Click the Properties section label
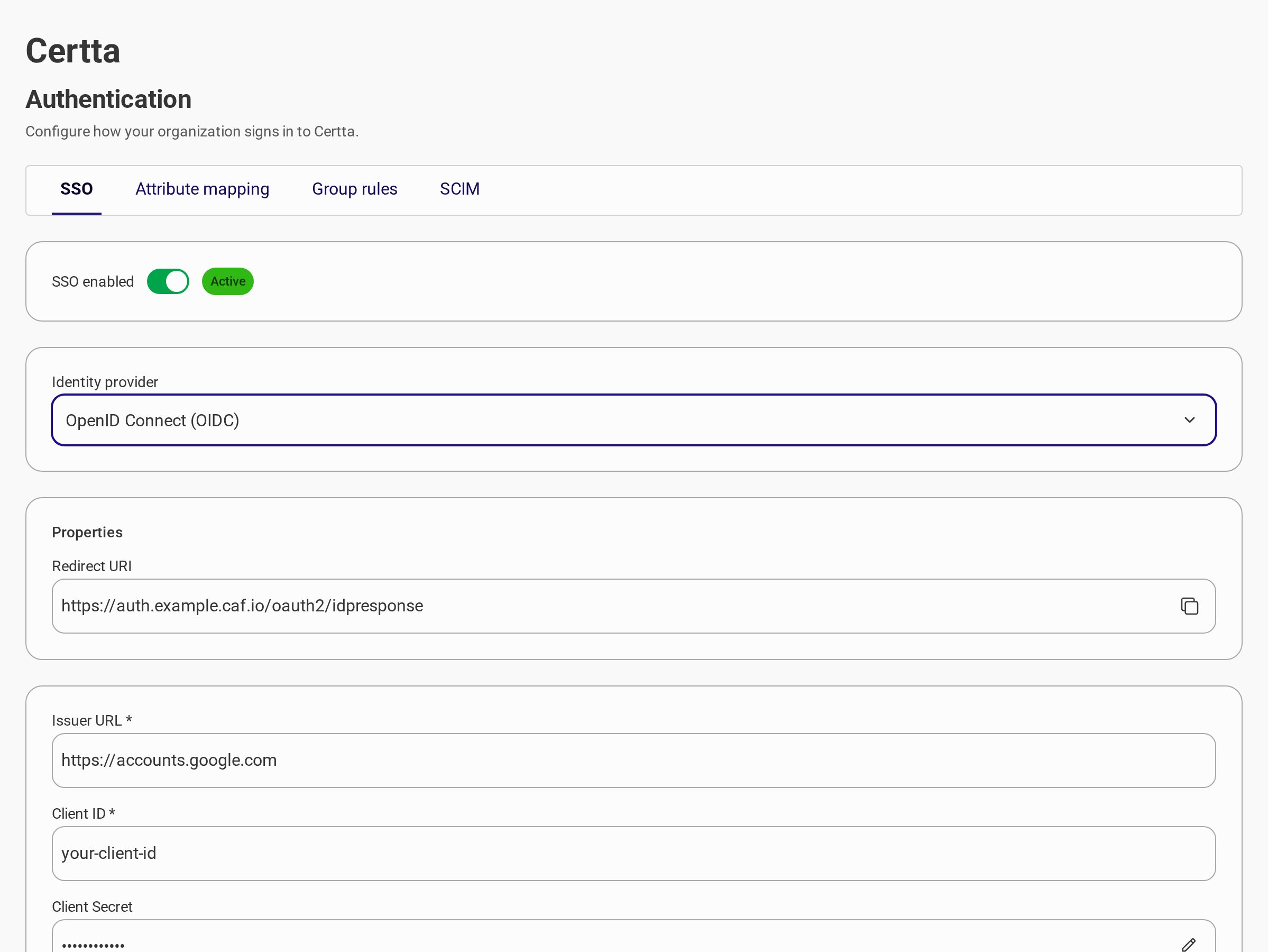 click(87, 532)
